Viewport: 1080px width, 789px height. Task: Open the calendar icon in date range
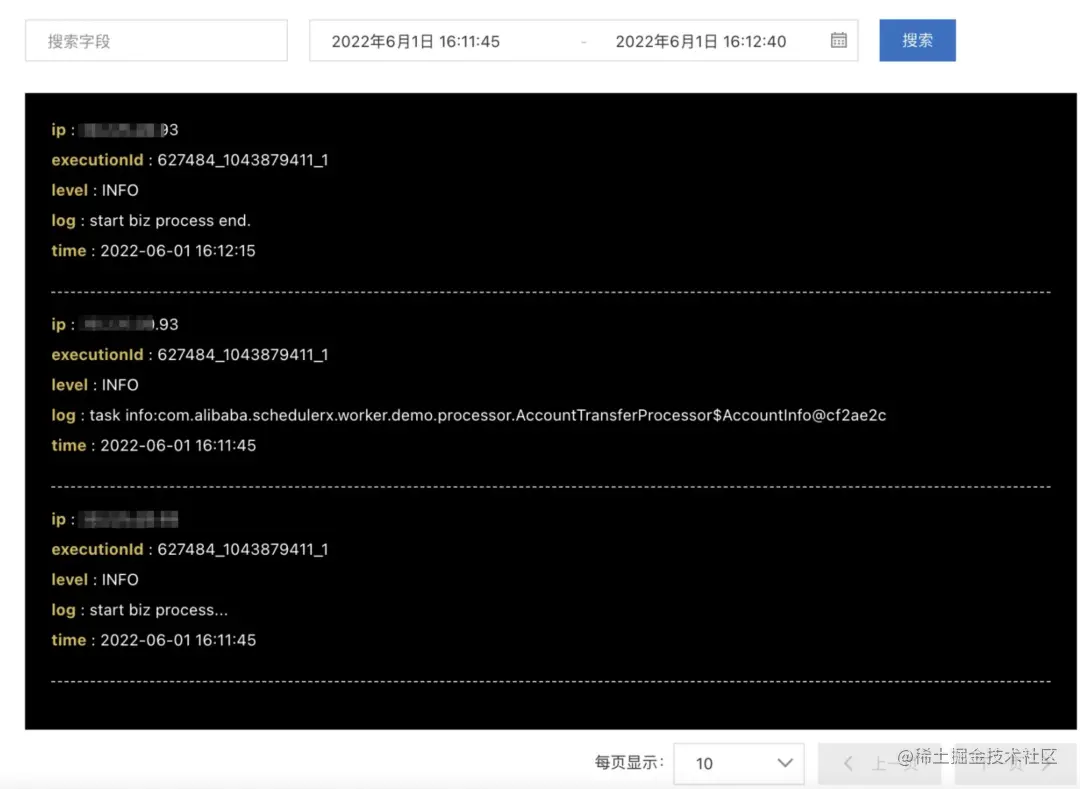pos(838,40)
